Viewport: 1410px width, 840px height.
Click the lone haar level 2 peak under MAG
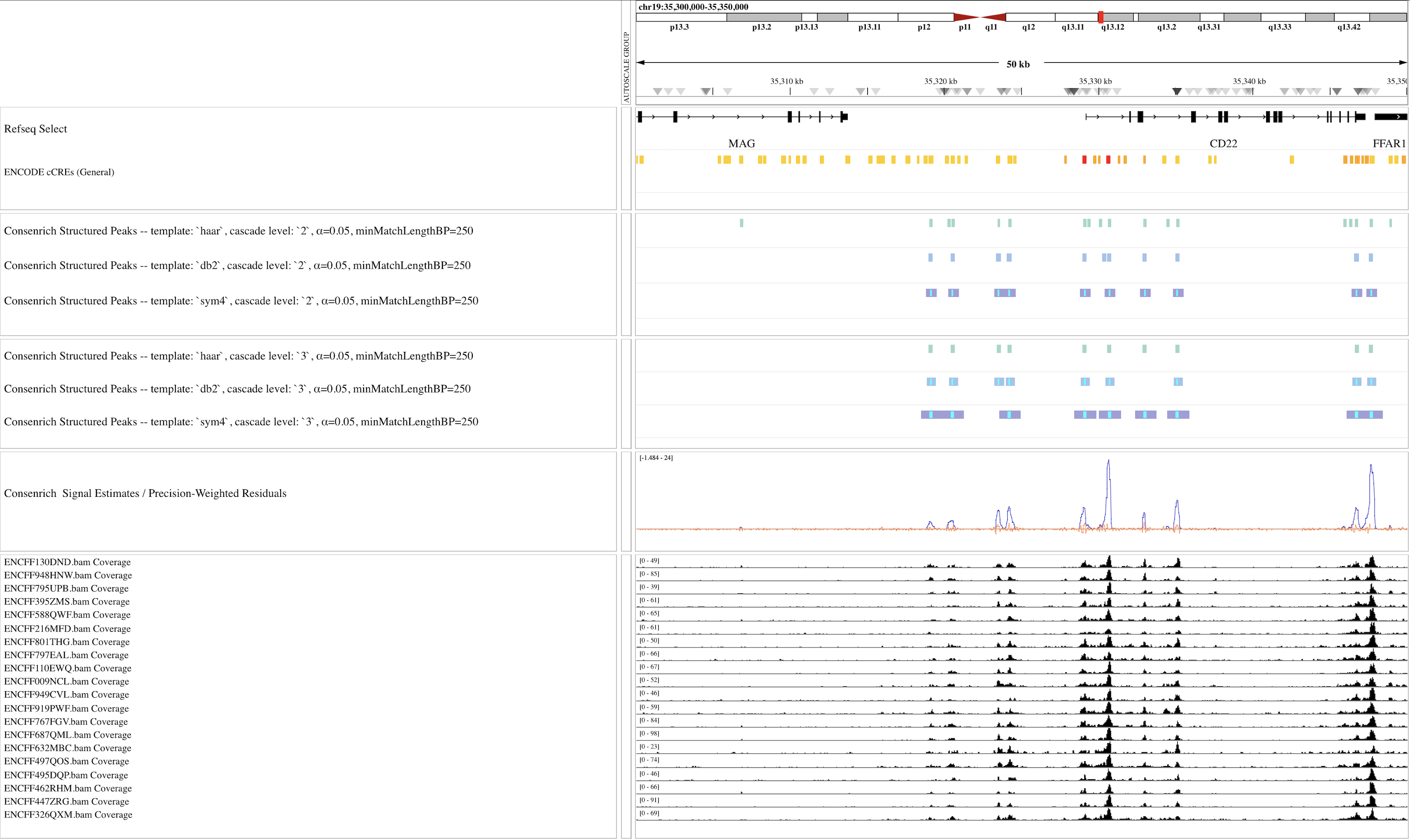tap(742, 223)
